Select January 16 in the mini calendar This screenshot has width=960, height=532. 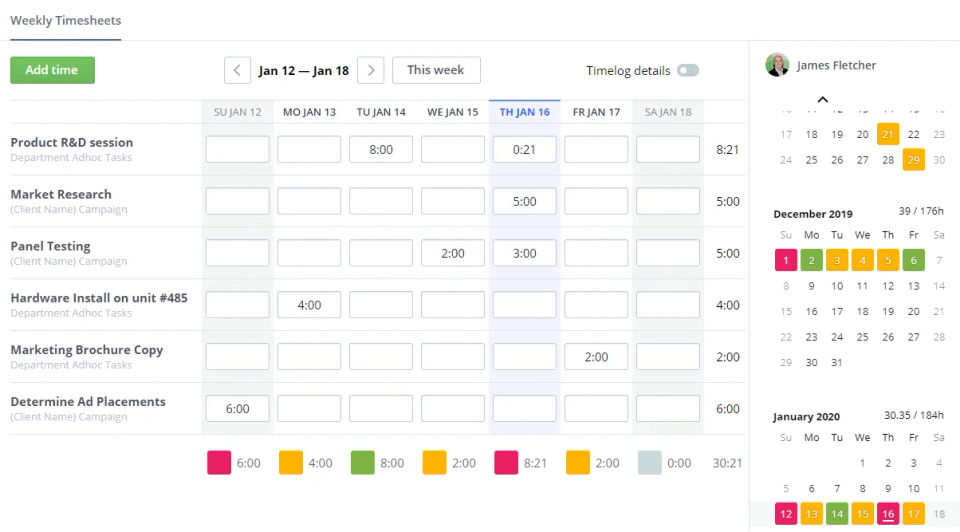tap(888, 514)
